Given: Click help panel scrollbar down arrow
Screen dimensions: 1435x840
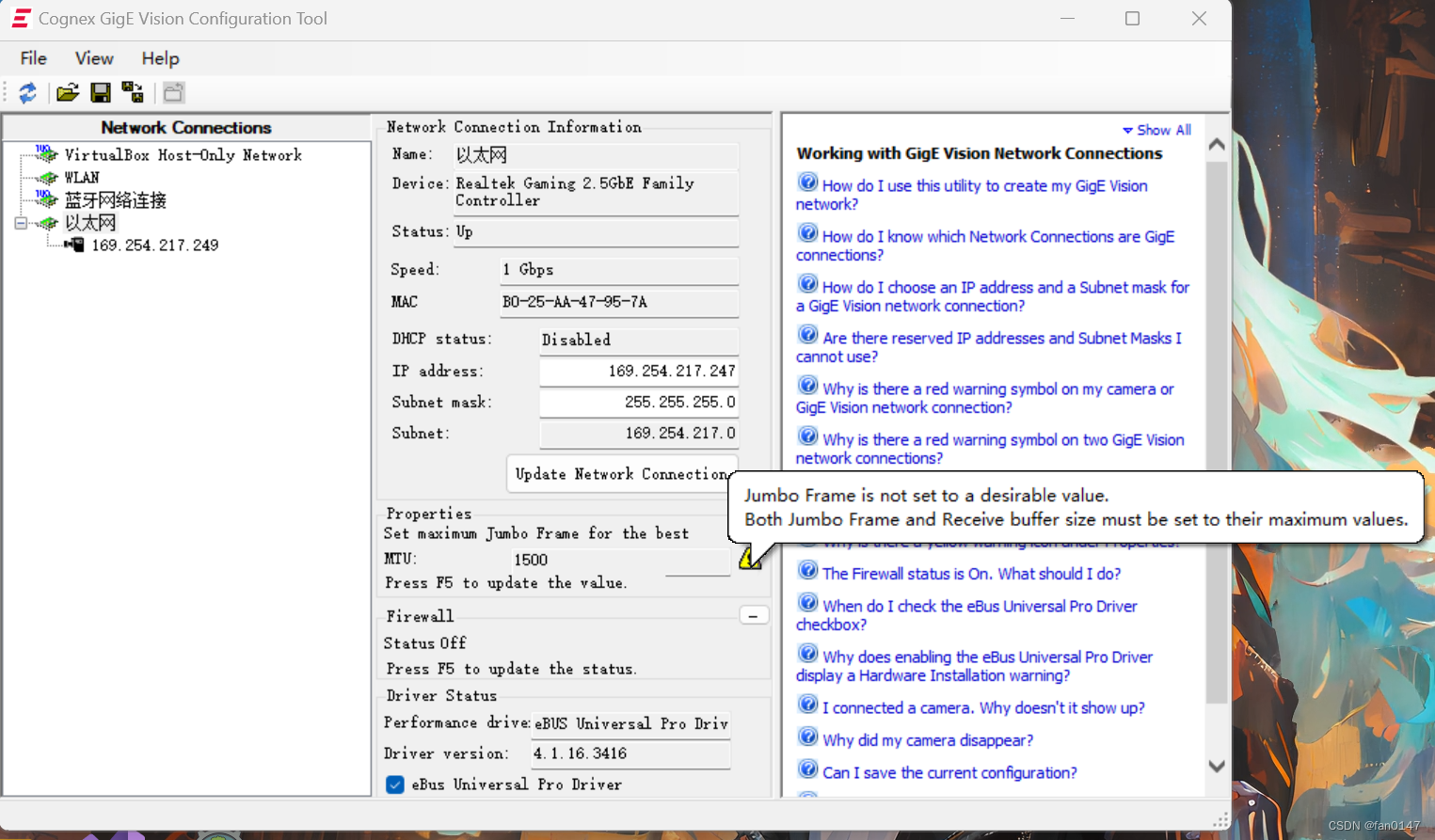Looking at the screenshot, I should (x=1217, y=766).
